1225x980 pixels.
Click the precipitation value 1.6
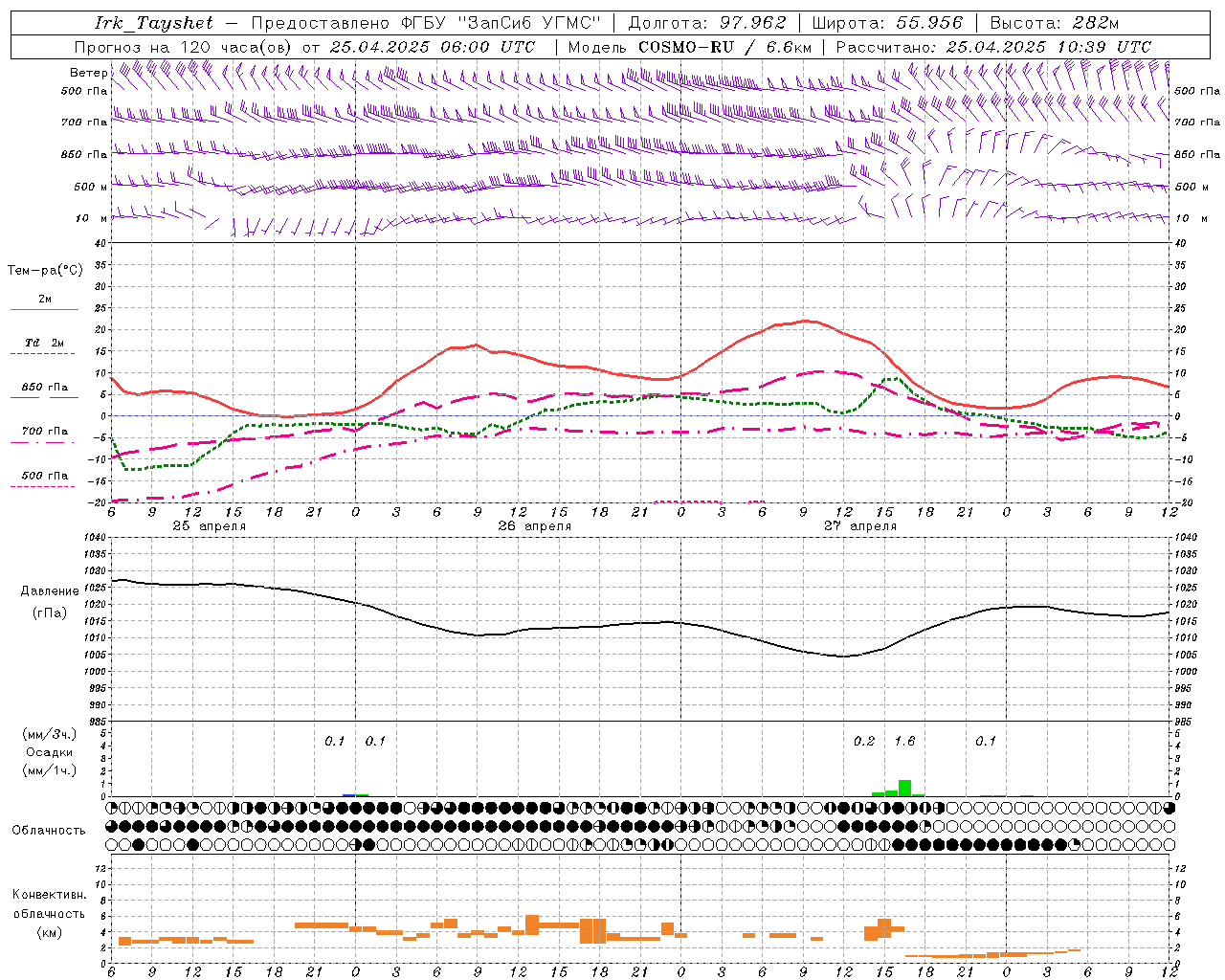904,741
